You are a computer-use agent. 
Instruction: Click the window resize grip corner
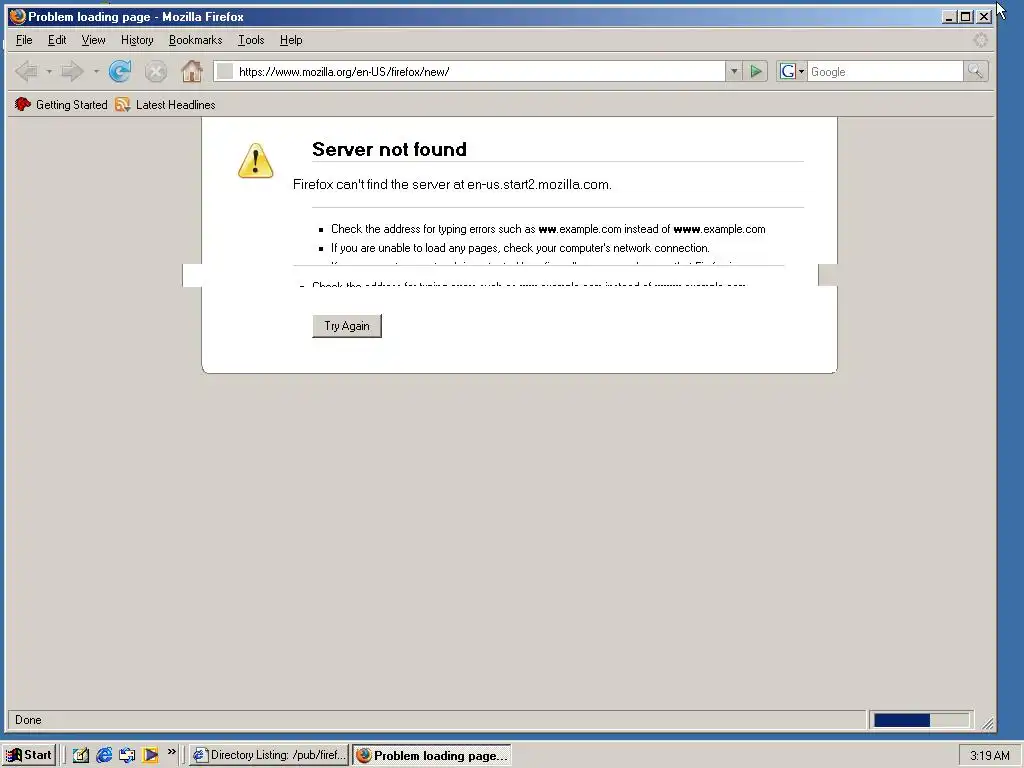[987, 723]
